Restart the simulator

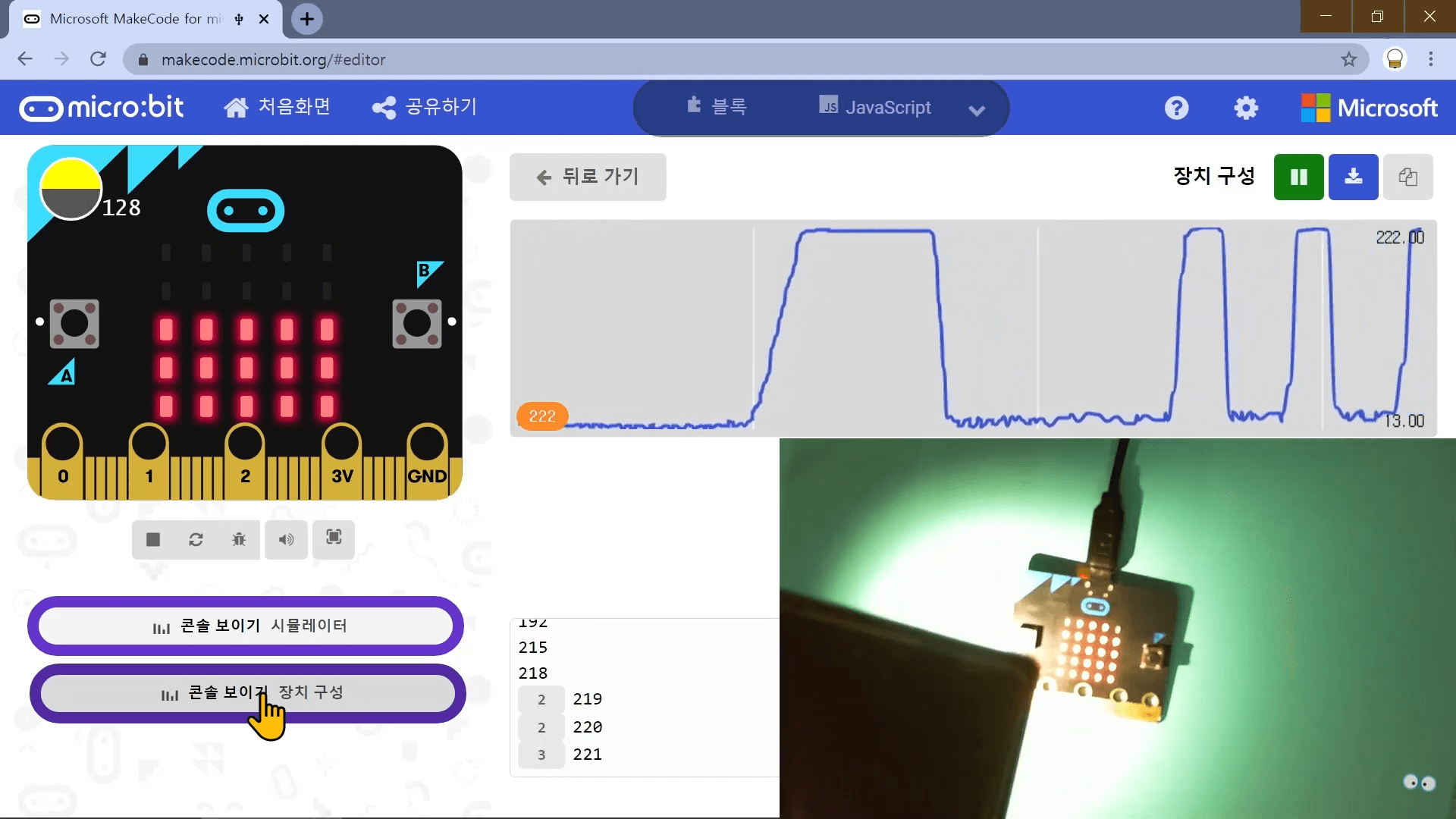[x=196, y=539]
